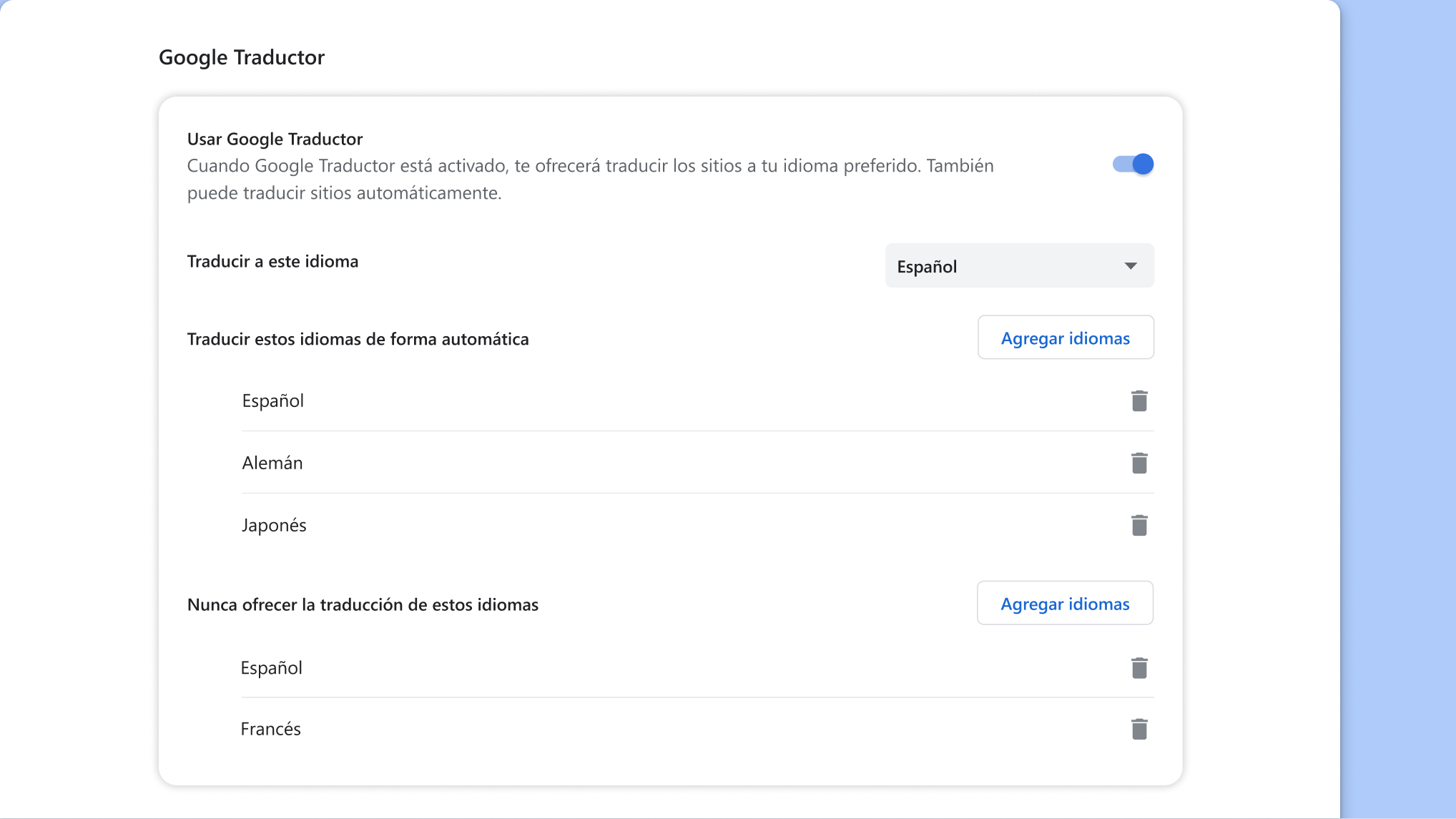1456x819 pixels.
Task: Select the Francés language entry
Action: tap(271, 728)
